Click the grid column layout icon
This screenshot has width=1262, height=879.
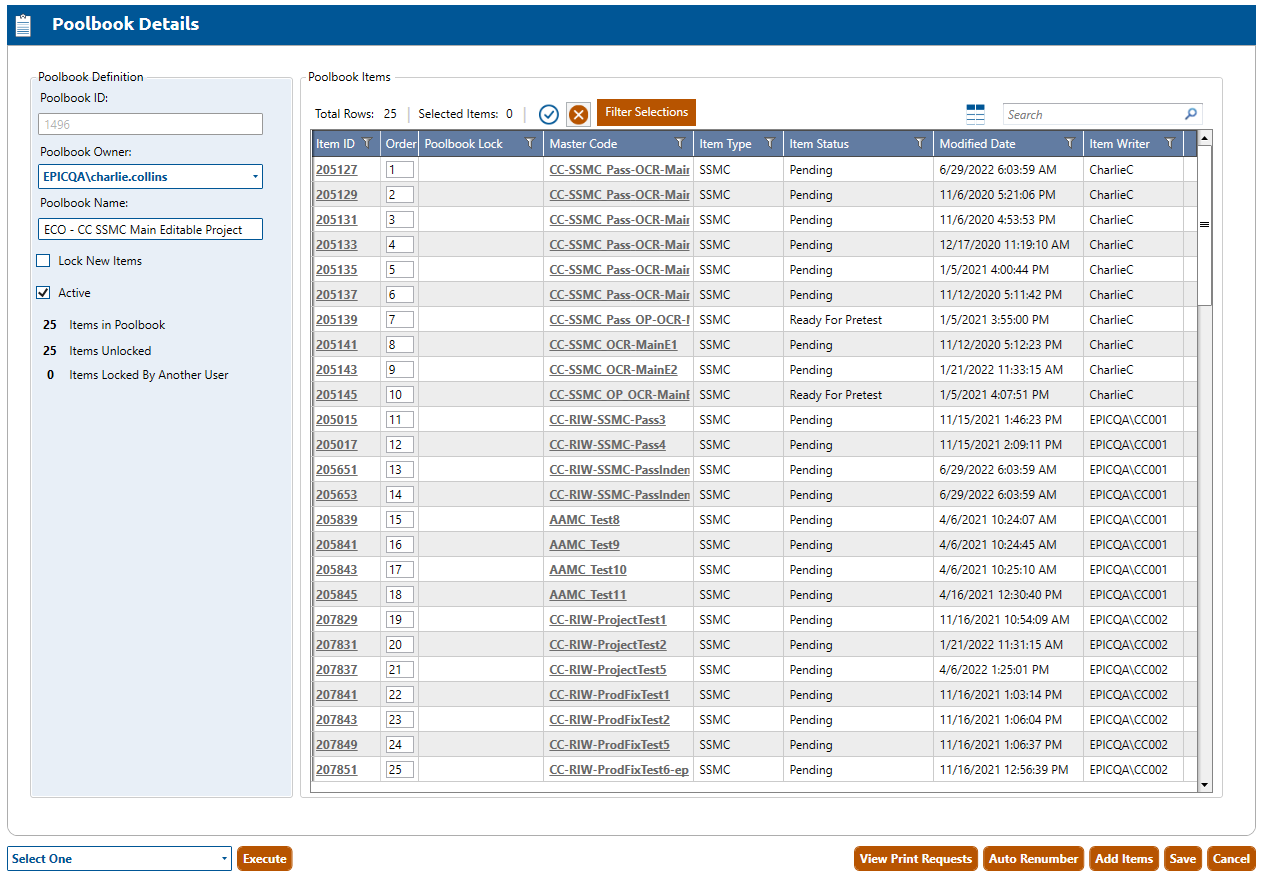click(x=975, y=114)
